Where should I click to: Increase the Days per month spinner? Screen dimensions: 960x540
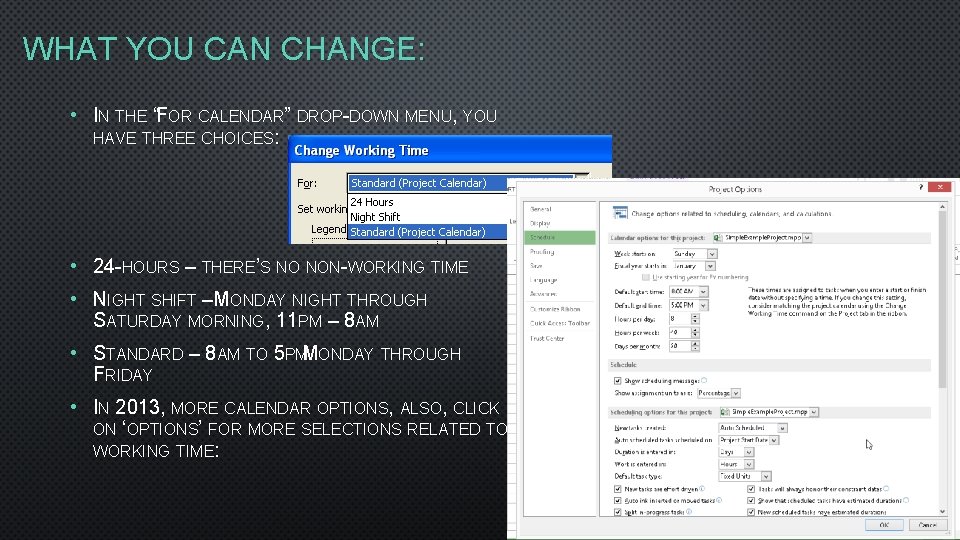pos(695,343)
